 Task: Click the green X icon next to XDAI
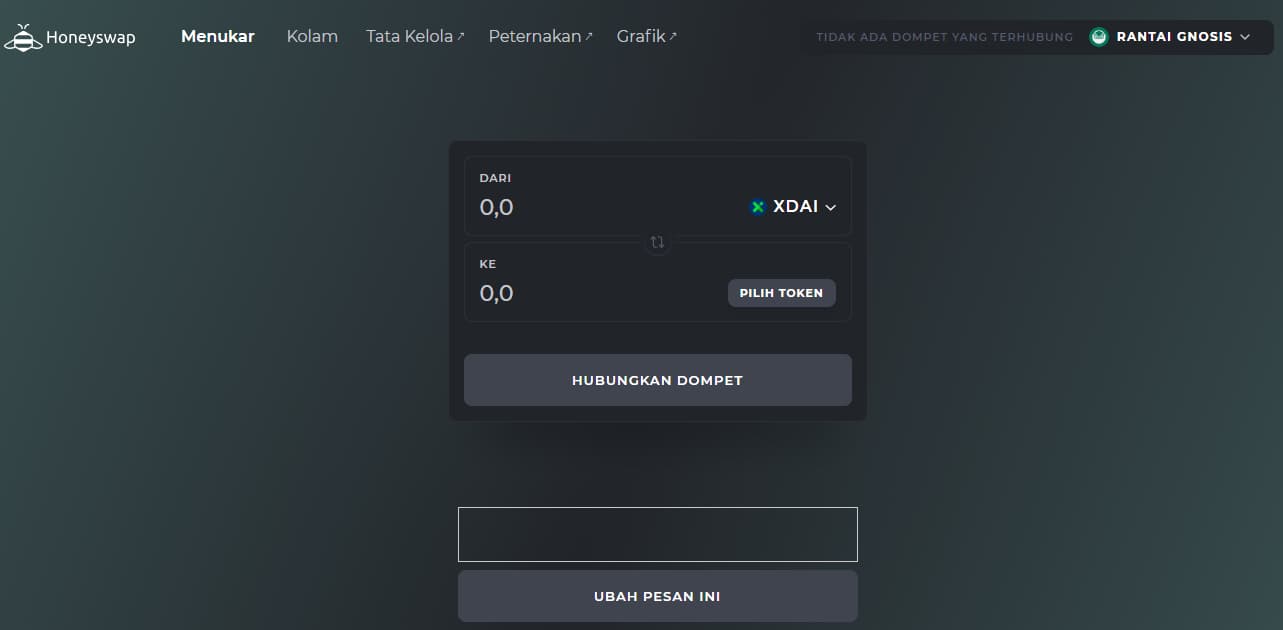(x=758, y=206)
